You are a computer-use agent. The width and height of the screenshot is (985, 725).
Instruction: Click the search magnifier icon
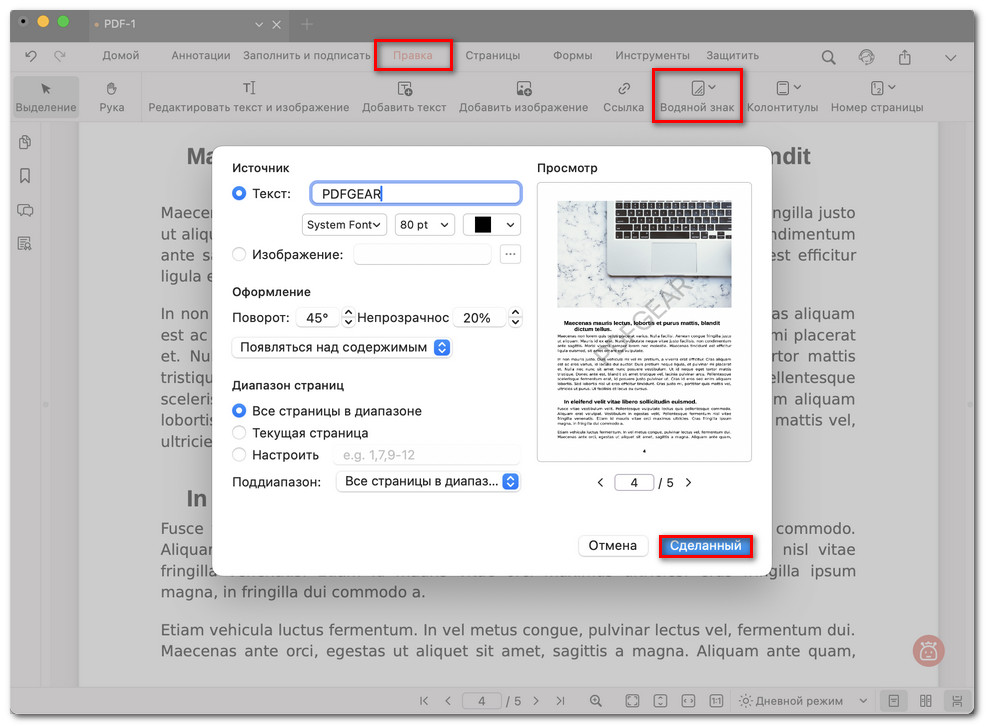pyautogui.click(x=829, y=58)
